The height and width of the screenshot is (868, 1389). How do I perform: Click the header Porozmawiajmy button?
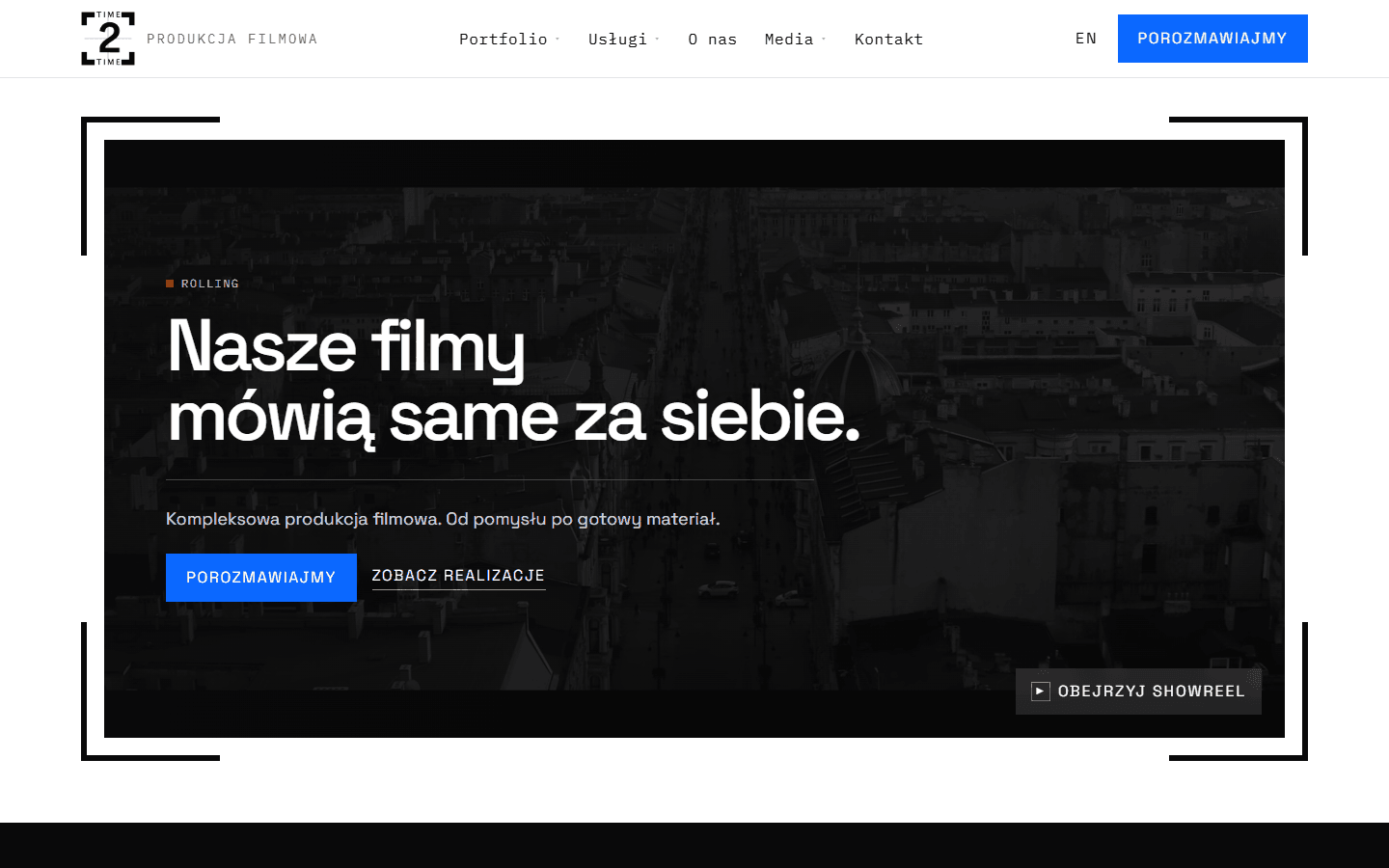point(1212,39)
